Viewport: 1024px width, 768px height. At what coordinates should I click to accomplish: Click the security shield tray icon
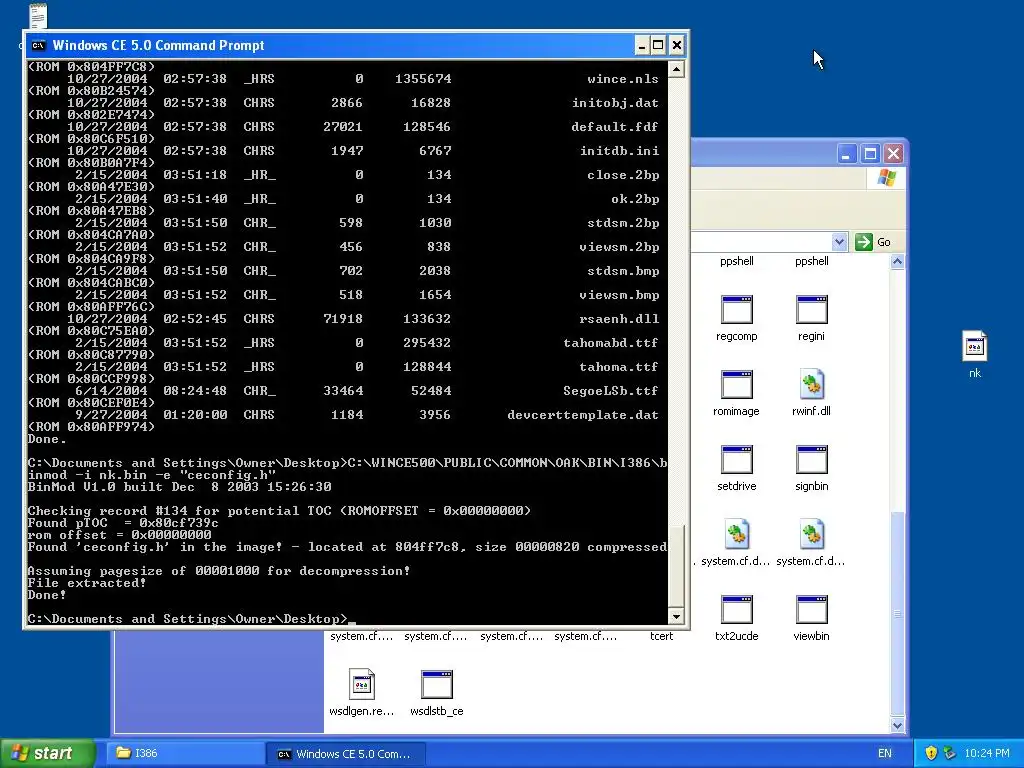931,753
